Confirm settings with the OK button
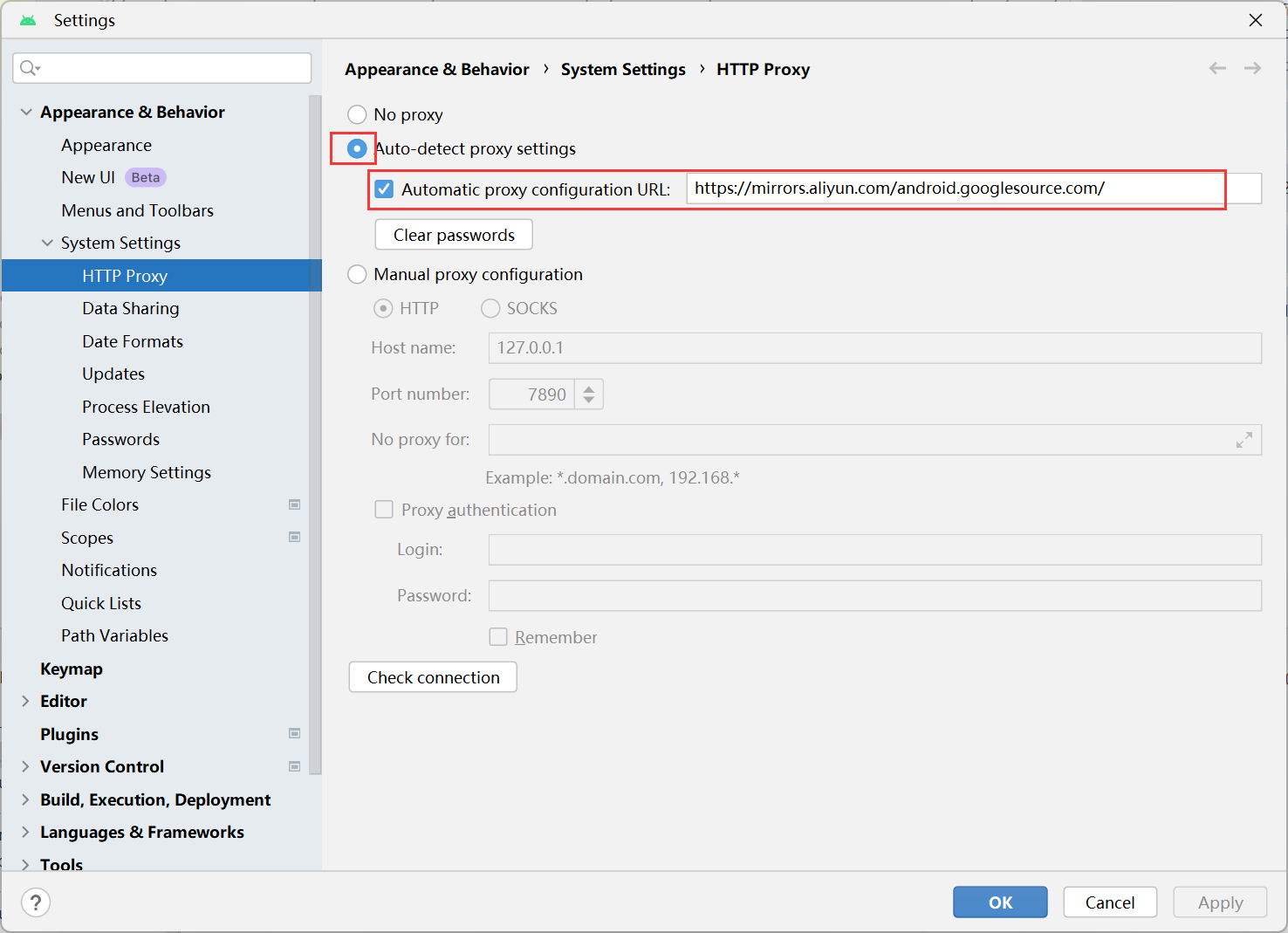This screenshot has height=933, width=1288. coord(1000,902)
